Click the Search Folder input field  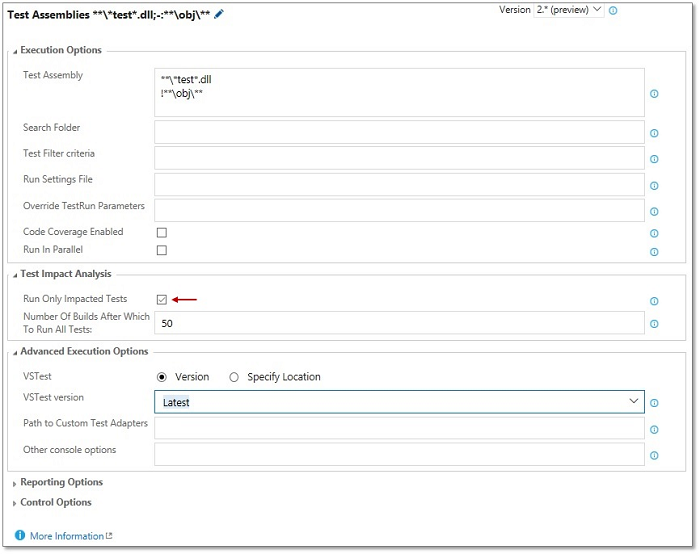coord(399,132)
